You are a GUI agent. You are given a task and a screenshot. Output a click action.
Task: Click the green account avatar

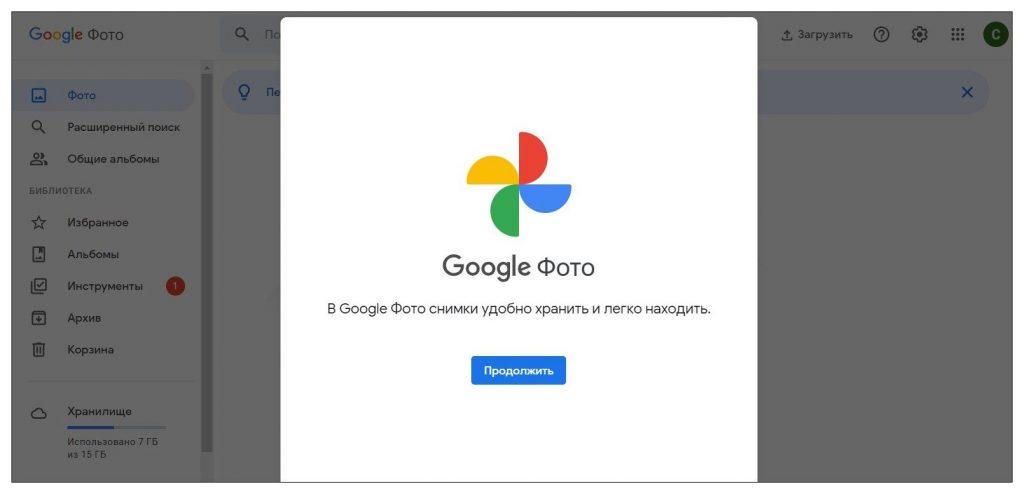995,35
